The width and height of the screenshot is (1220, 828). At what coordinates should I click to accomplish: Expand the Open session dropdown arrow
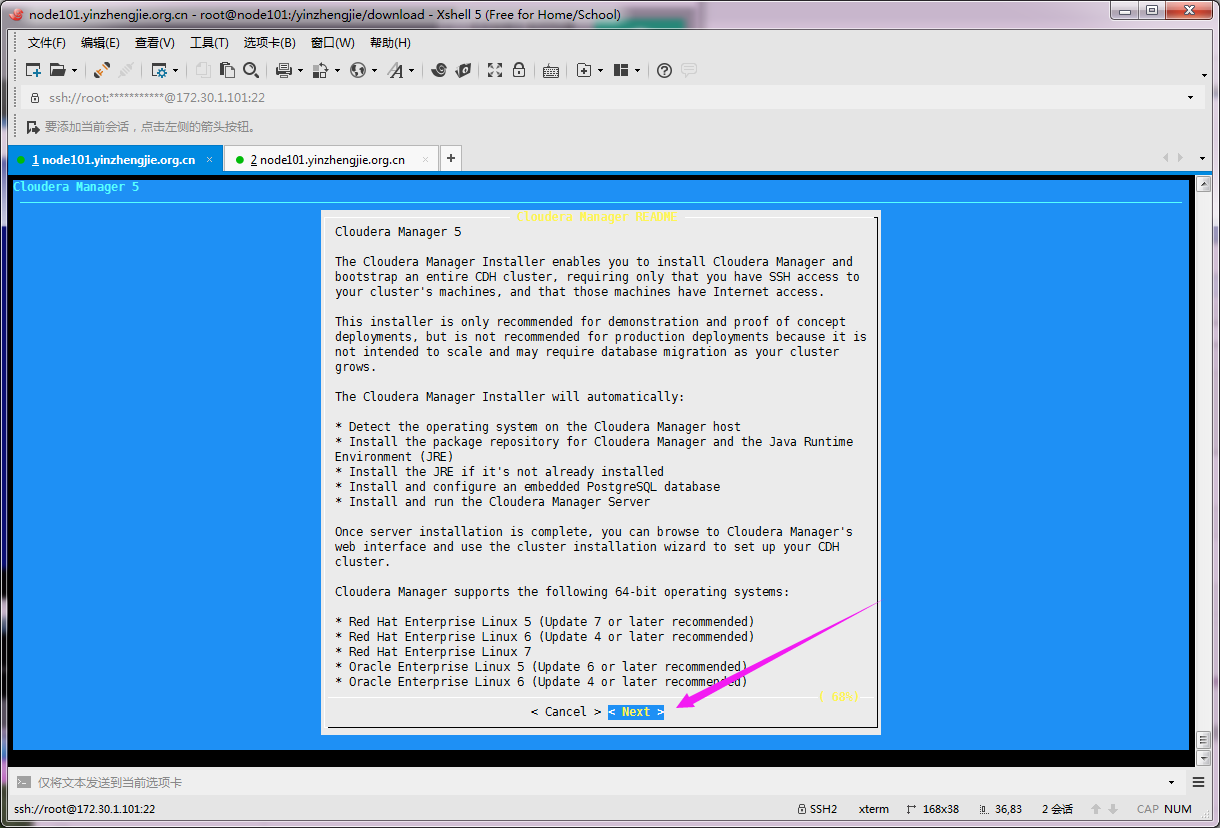tap(74, 70)
